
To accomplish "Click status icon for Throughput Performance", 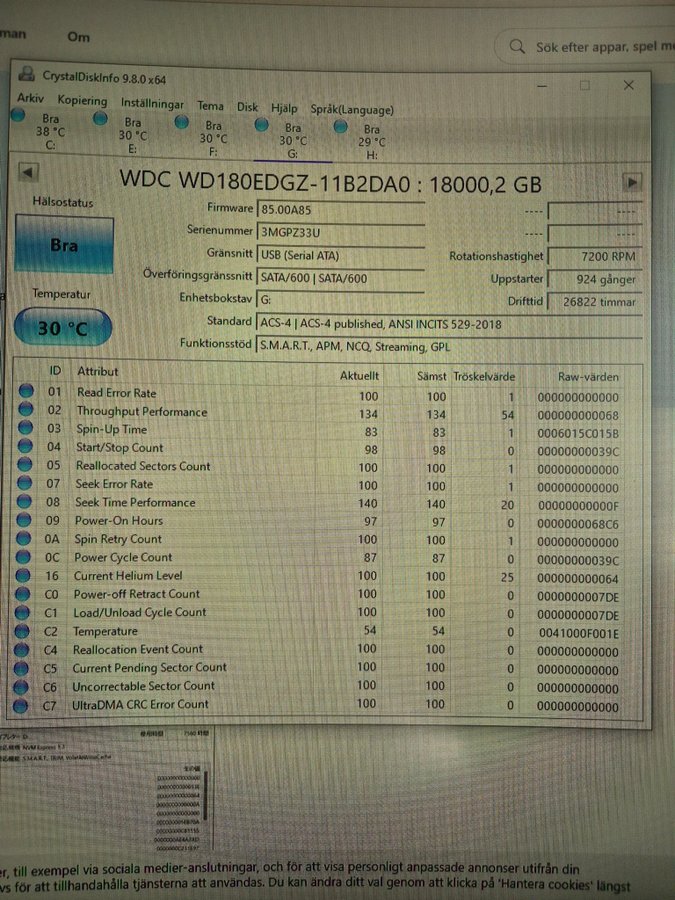I will click(x=25, y=409).
